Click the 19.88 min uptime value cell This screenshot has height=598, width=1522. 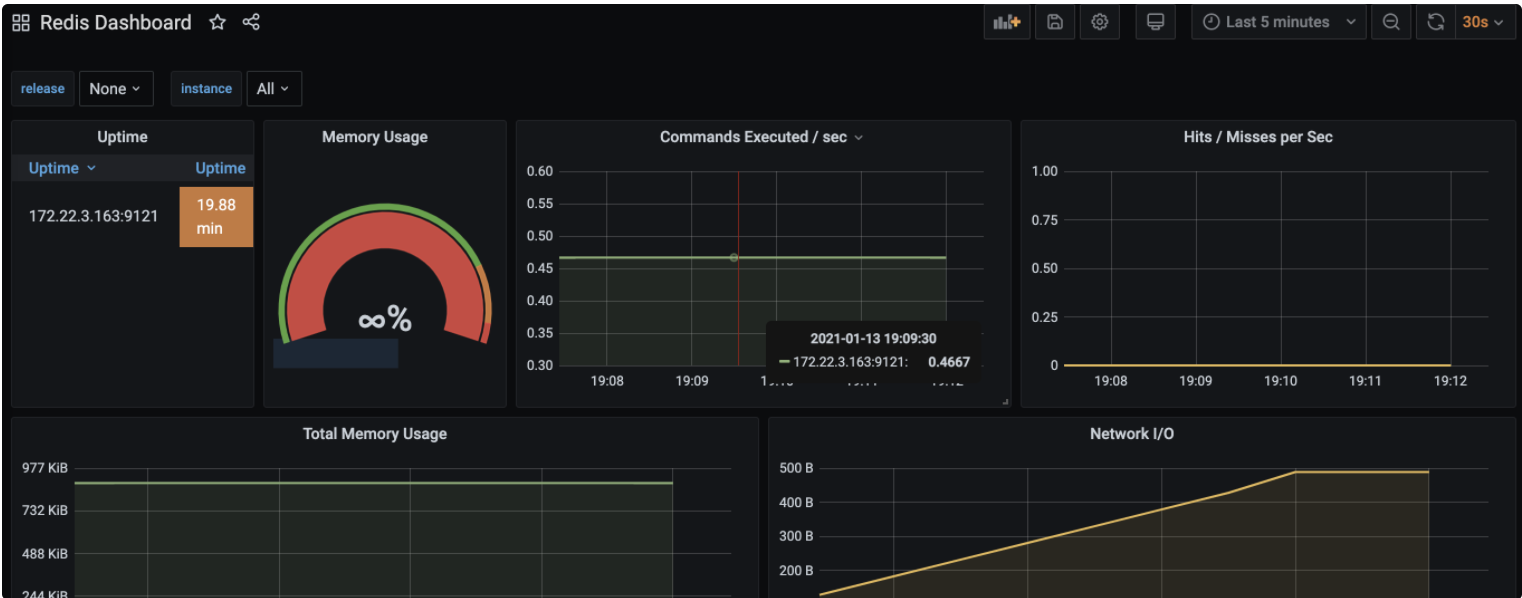click(216, 216)
